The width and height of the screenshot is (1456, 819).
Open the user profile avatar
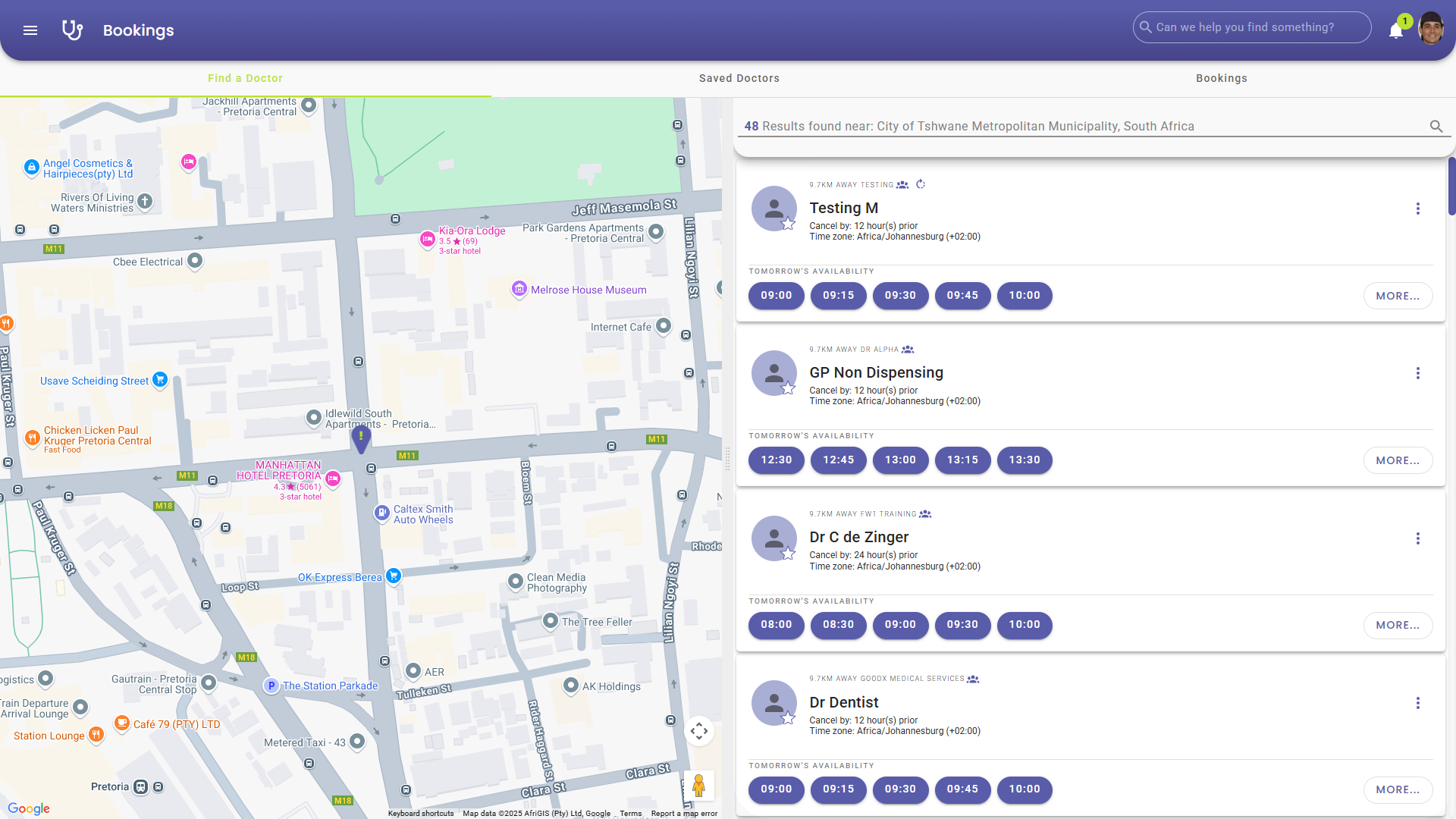pyautogui.click(x=1431, y=29)
